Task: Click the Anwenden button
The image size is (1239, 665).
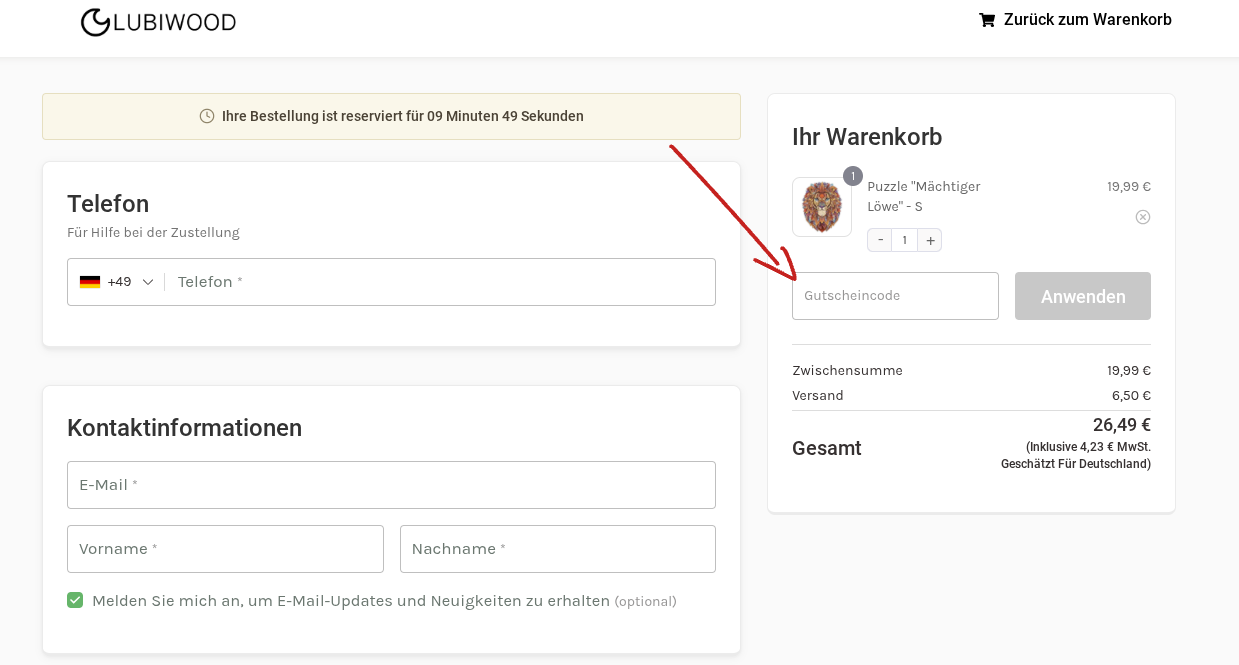Action: pyautogui.click(x=1083, y=296)
